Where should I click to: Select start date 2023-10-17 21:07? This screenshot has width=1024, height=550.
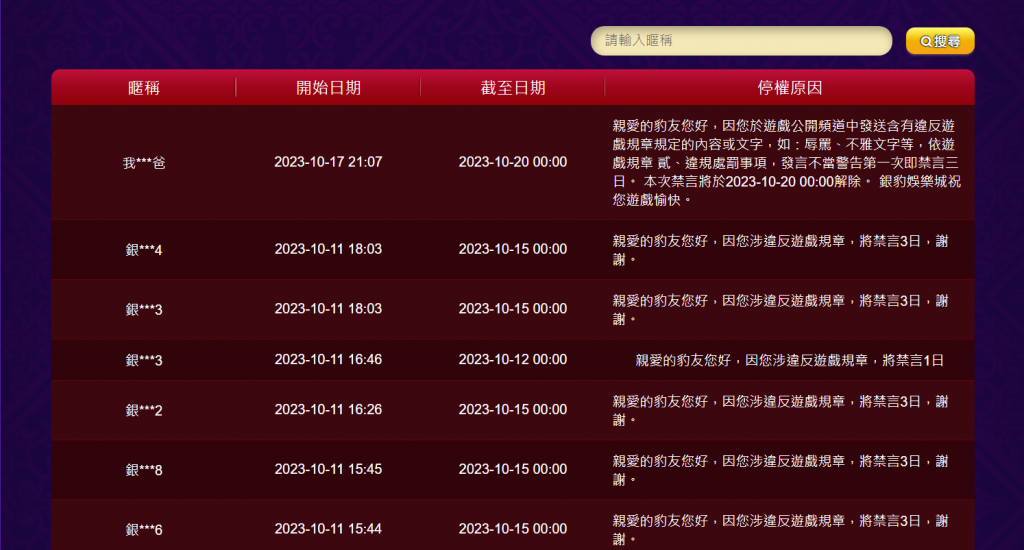328,162
